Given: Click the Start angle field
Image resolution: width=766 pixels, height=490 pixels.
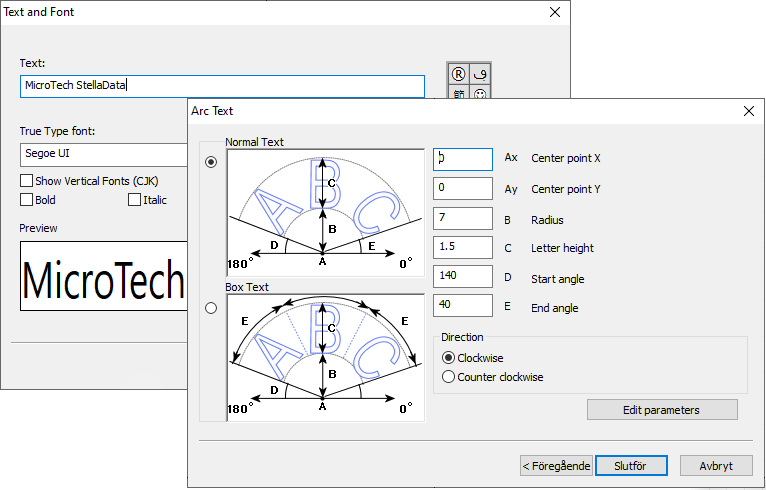Looking at the screenshot, I should [463, 276].
